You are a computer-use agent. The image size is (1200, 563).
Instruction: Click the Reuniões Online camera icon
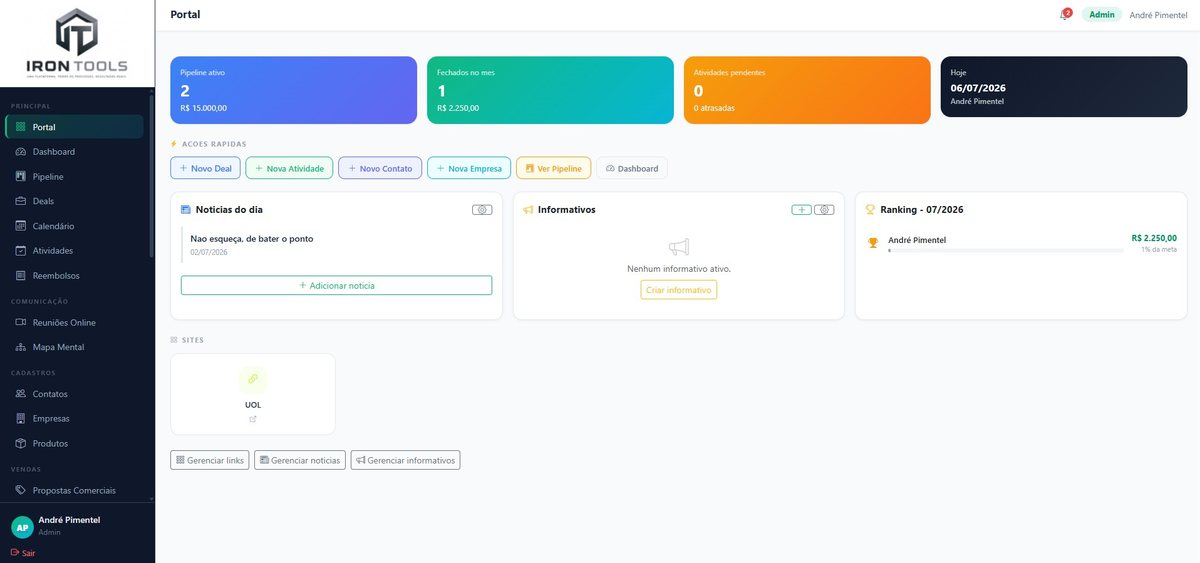[x=21, y=322]
